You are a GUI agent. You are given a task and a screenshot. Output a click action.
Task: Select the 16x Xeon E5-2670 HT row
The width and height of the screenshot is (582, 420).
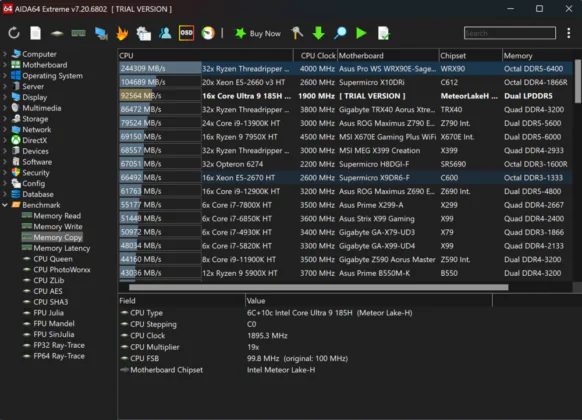pyautogui.click(x=346, y=177)
